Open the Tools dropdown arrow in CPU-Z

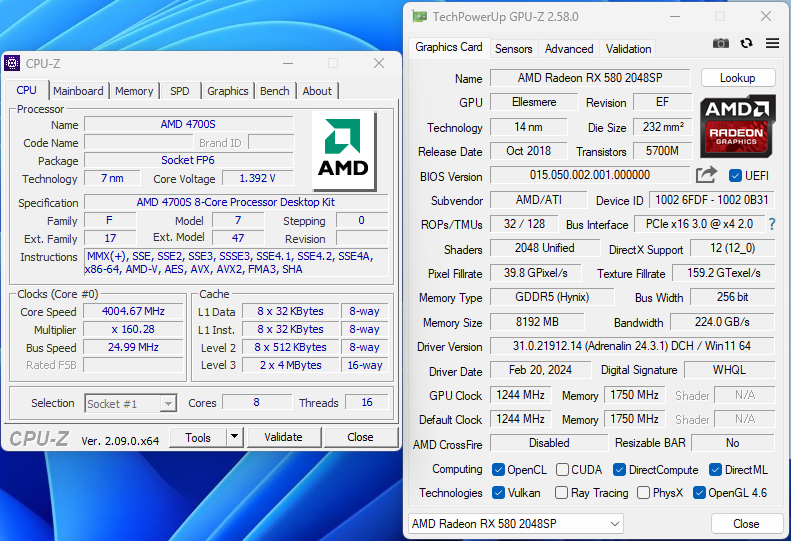coord(235,437)
